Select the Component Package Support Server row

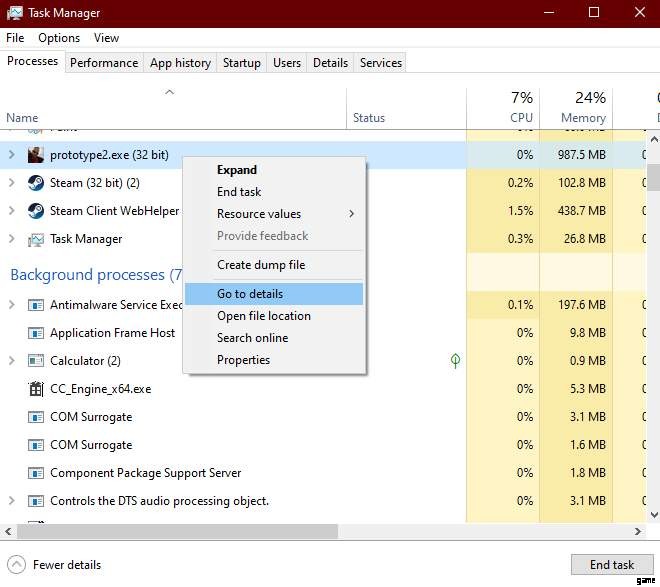pyautogui.click(x=323, y=473)
